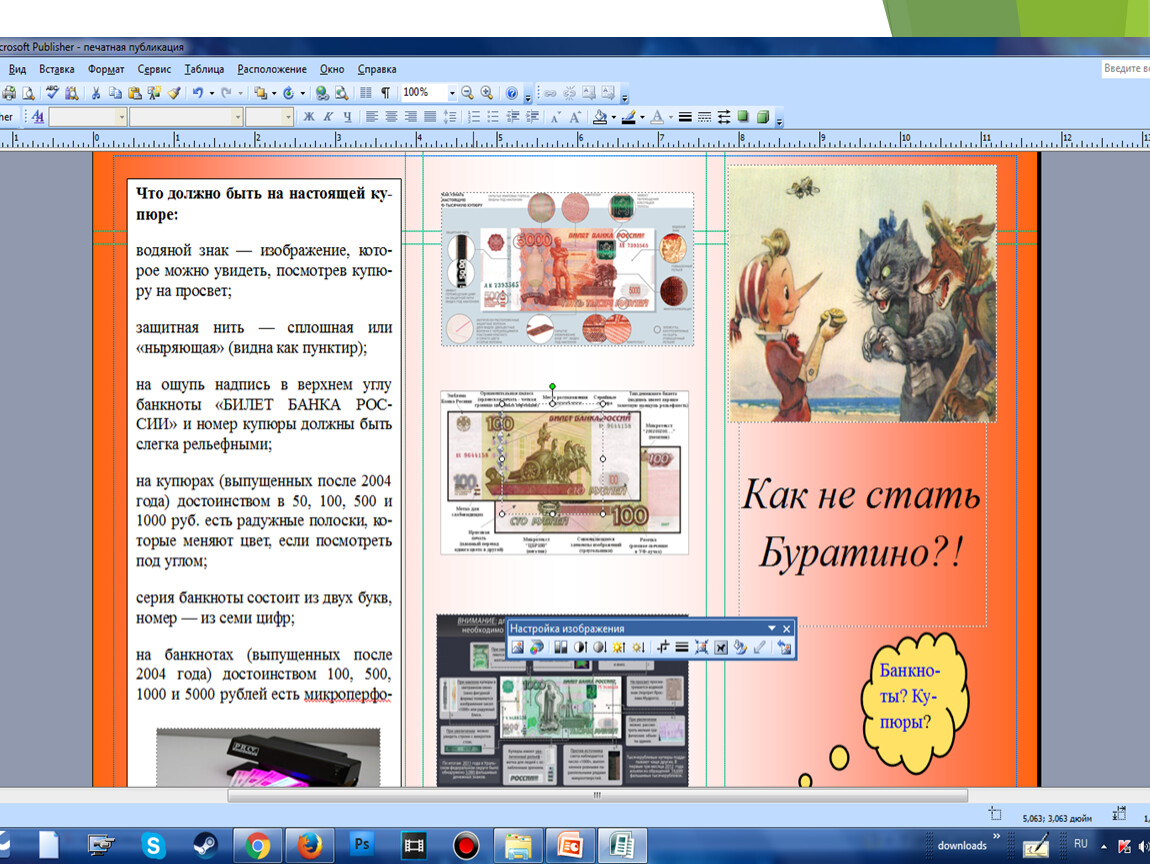1150x864 pixels.
Task: Open the Формат menu
Action: point(106,69)
